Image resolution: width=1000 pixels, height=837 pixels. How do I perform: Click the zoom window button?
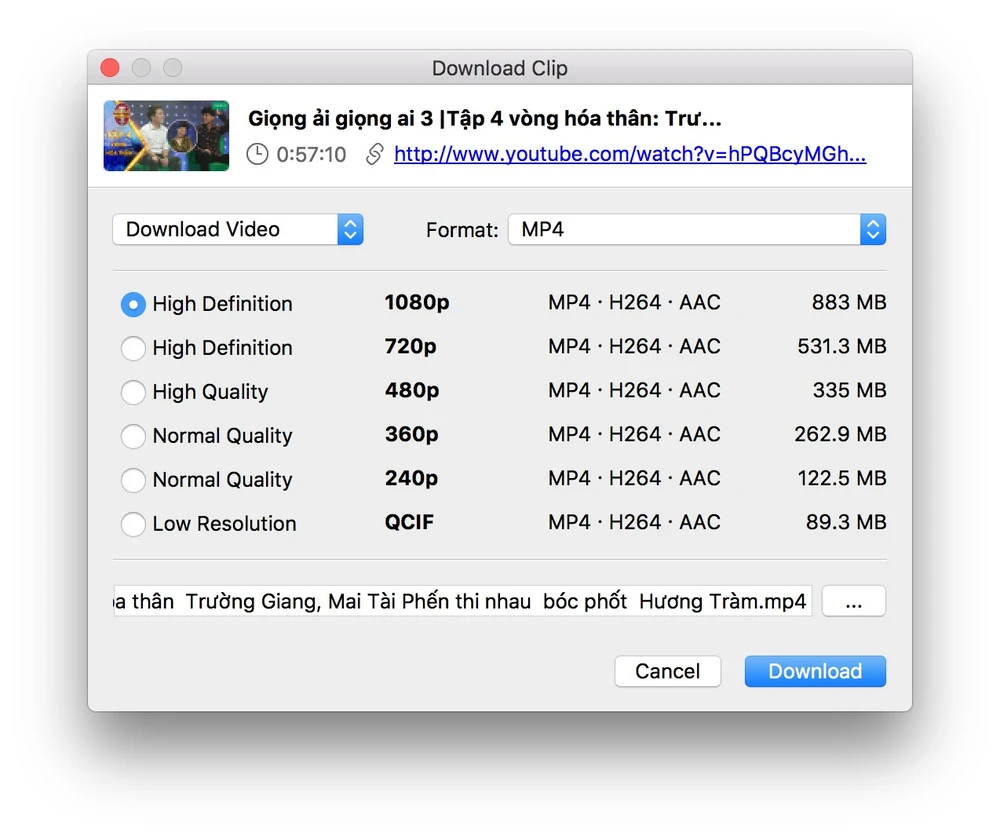(173, 68)
